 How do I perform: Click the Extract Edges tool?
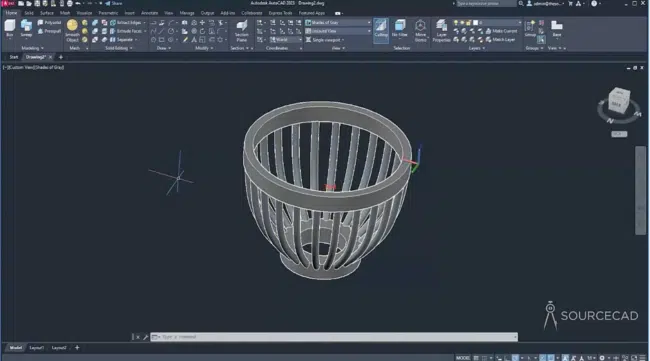tap(128, 23)
